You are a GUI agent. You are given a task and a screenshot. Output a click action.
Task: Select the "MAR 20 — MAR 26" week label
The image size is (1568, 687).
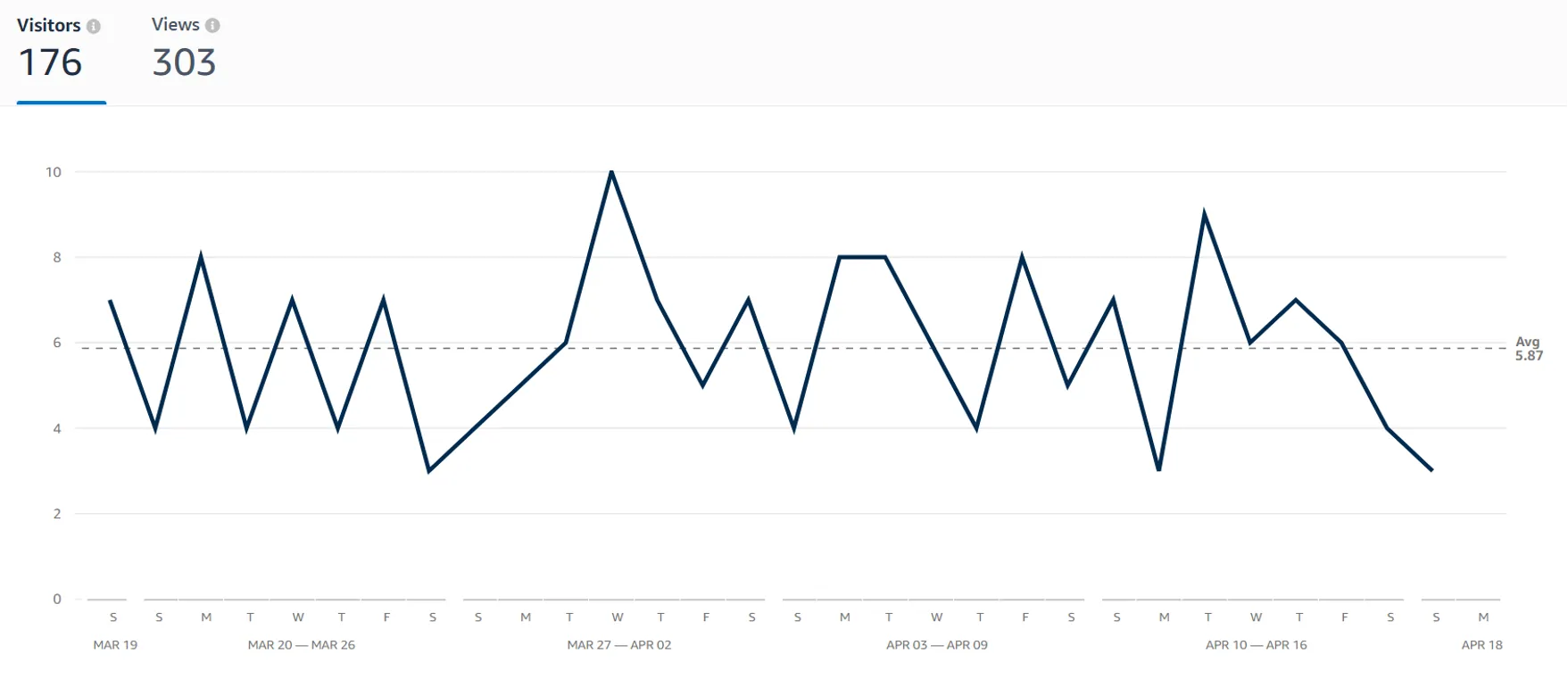tap(302, 645)
